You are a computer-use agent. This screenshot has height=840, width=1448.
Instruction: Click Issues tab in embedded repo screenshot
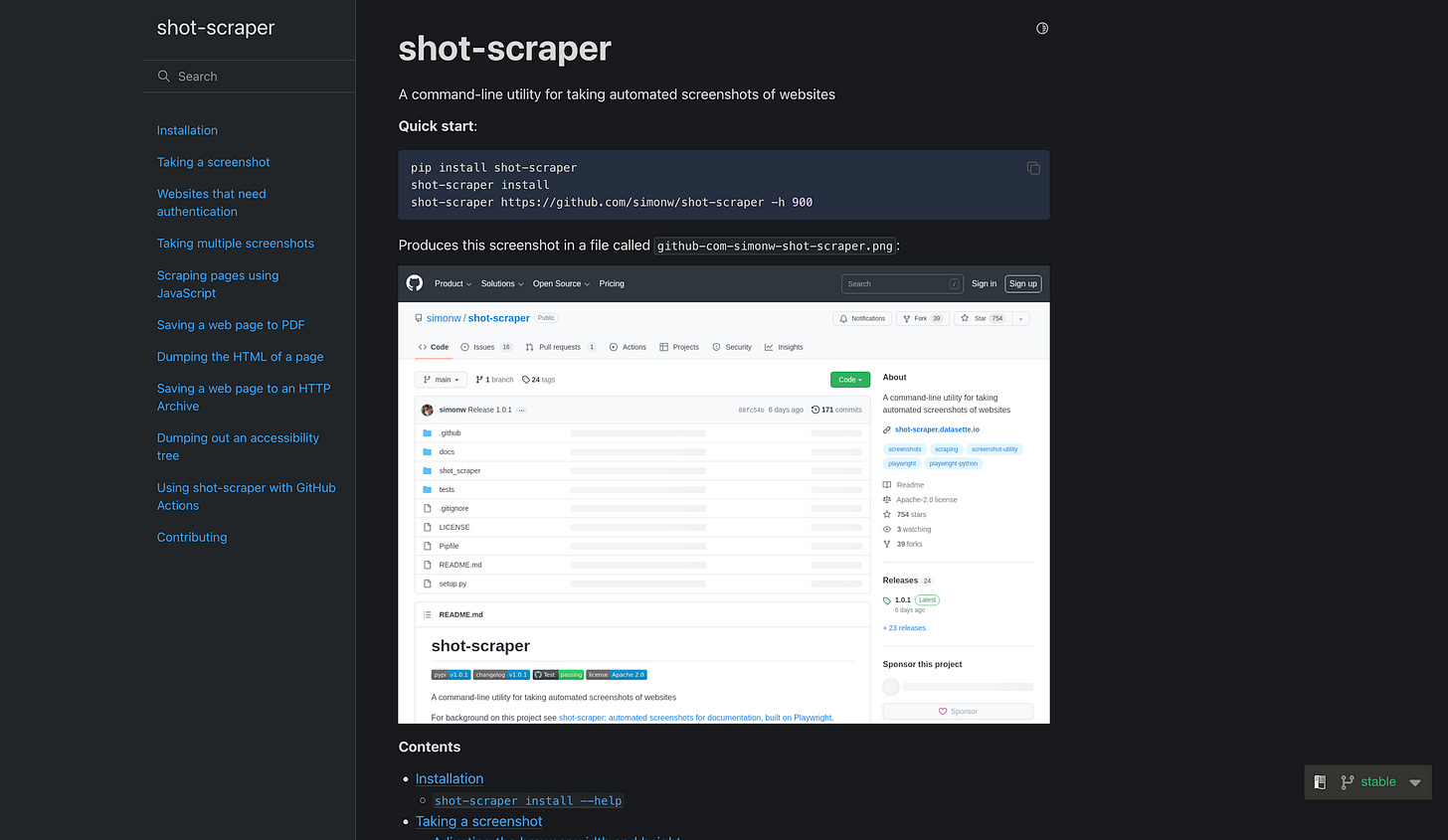coord(486,347)
